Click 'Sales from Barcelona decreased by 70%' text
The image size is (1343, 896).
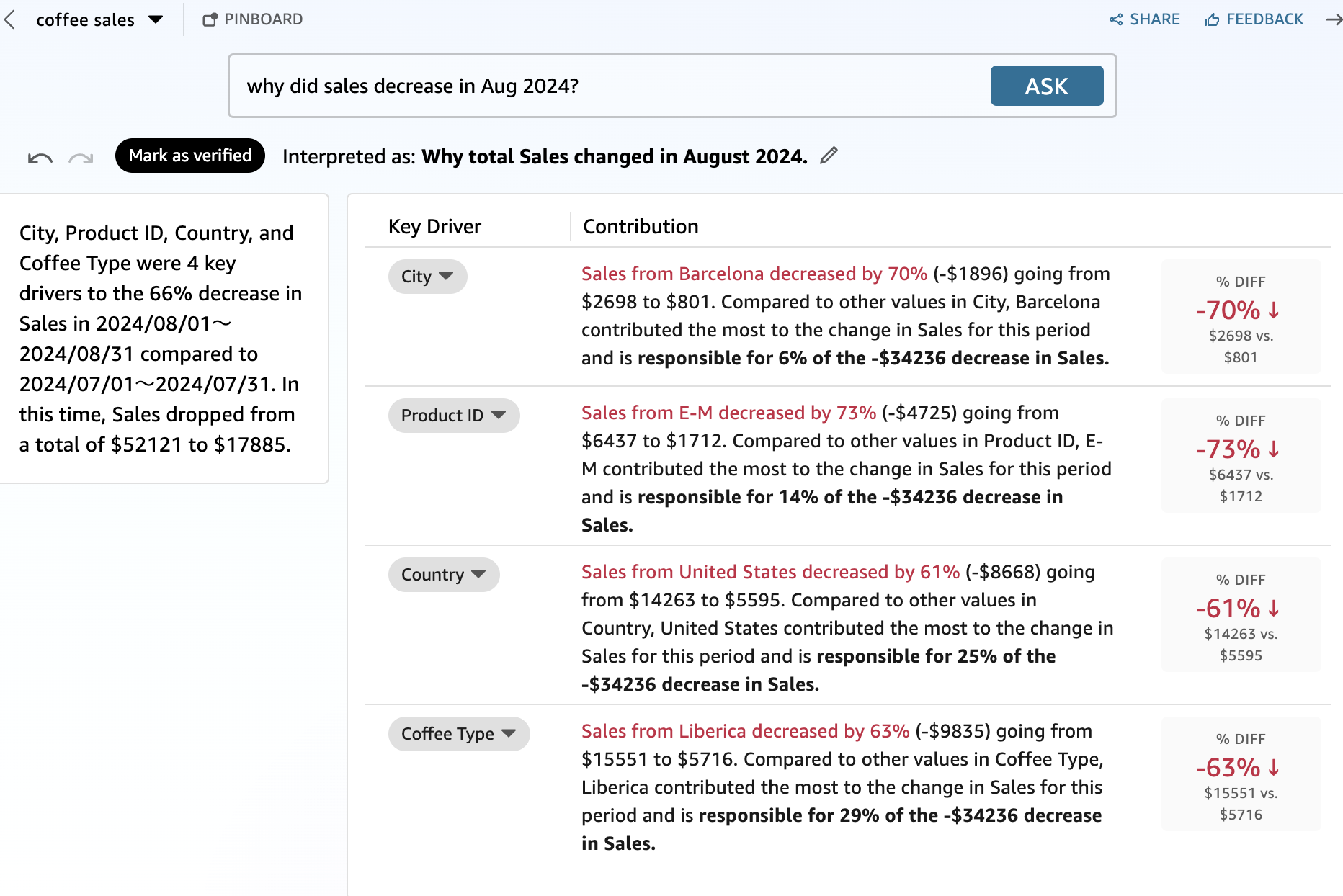[754, 274]
